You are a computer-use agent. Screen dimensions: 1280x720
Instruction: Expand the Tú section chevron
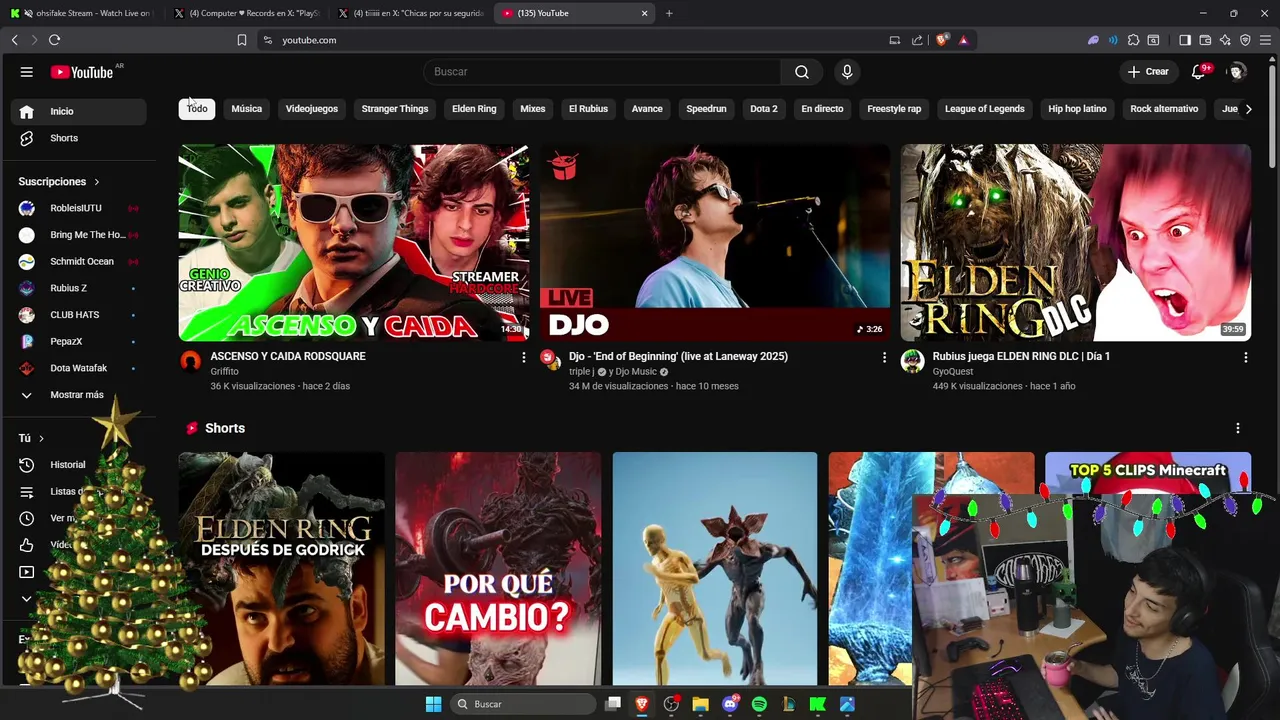41,438
